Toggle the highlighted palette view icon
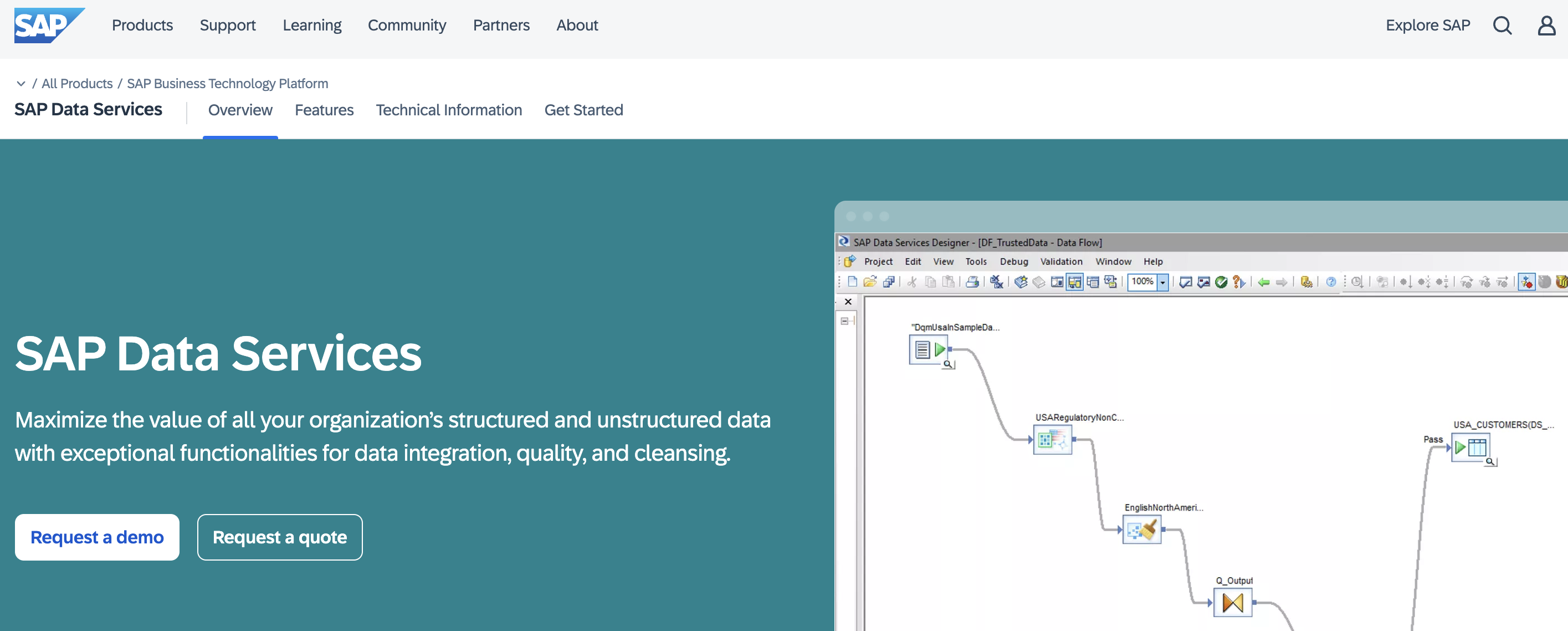The image size is (1568, 631). (1075, 282)
